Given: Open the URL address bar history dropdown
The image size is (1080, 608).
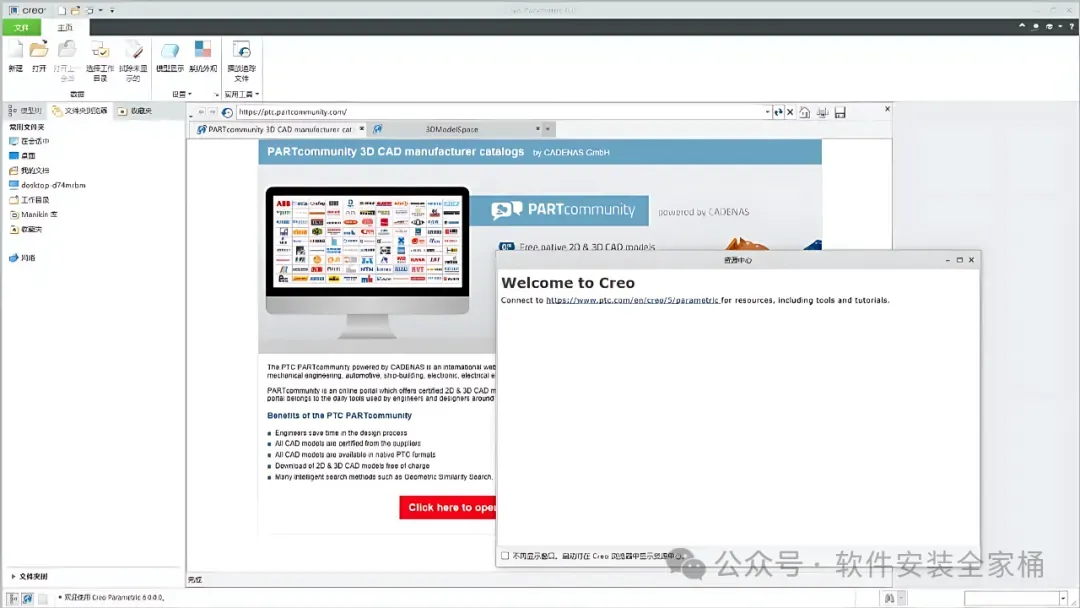Looking at the screenshot, I should [x=767, y=112].
